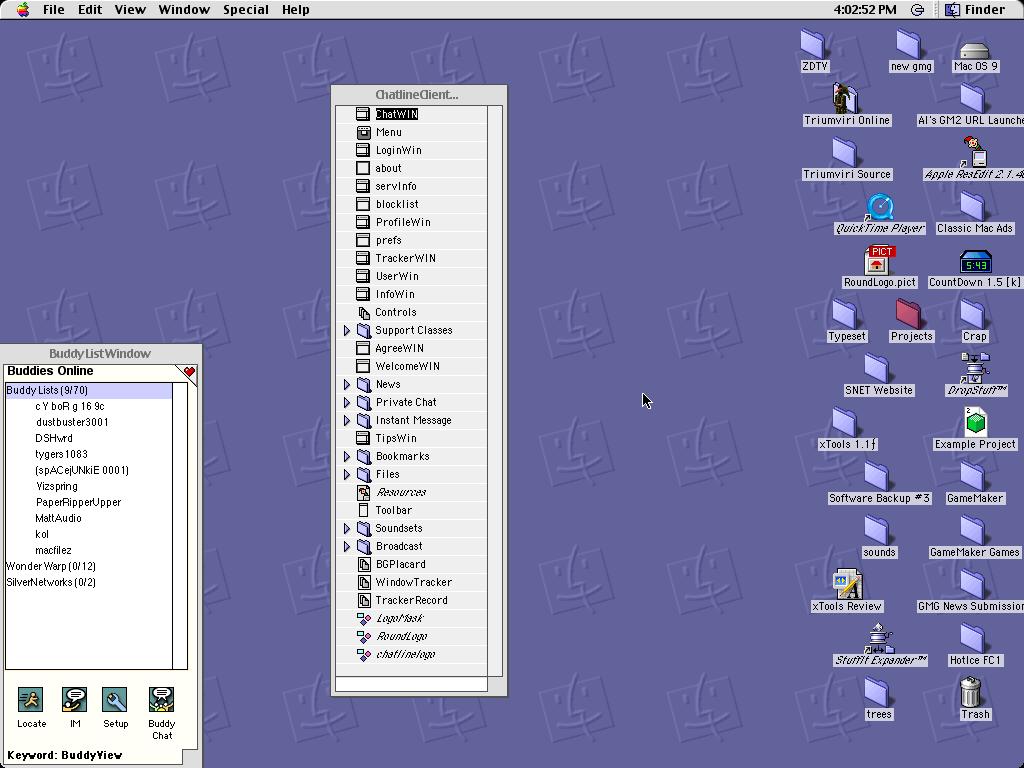Click the xTools Review document icon

(847, 584)
